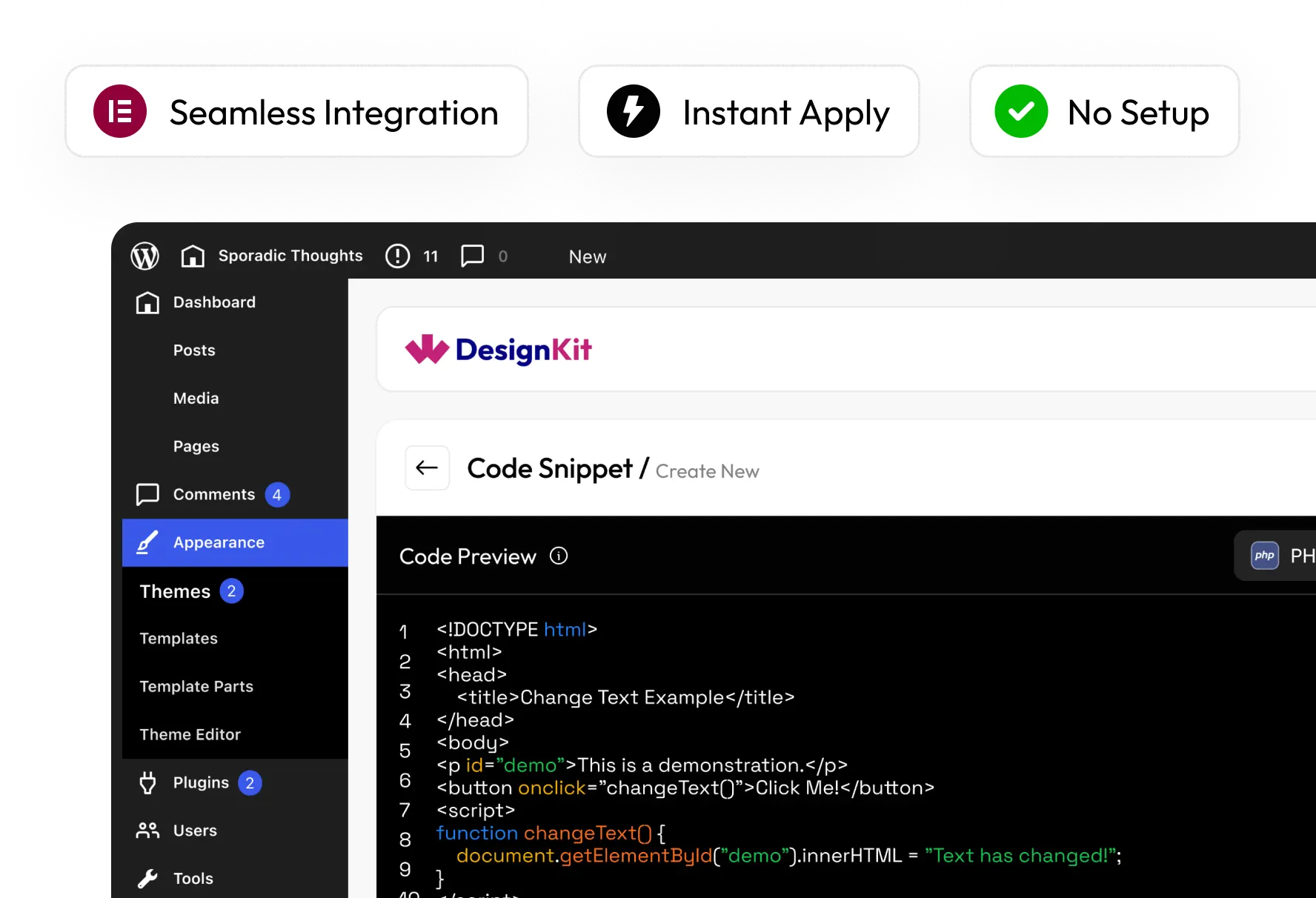
Task: Click the Dashboard house icon in sidebar
Action: (x=147, y=302)
